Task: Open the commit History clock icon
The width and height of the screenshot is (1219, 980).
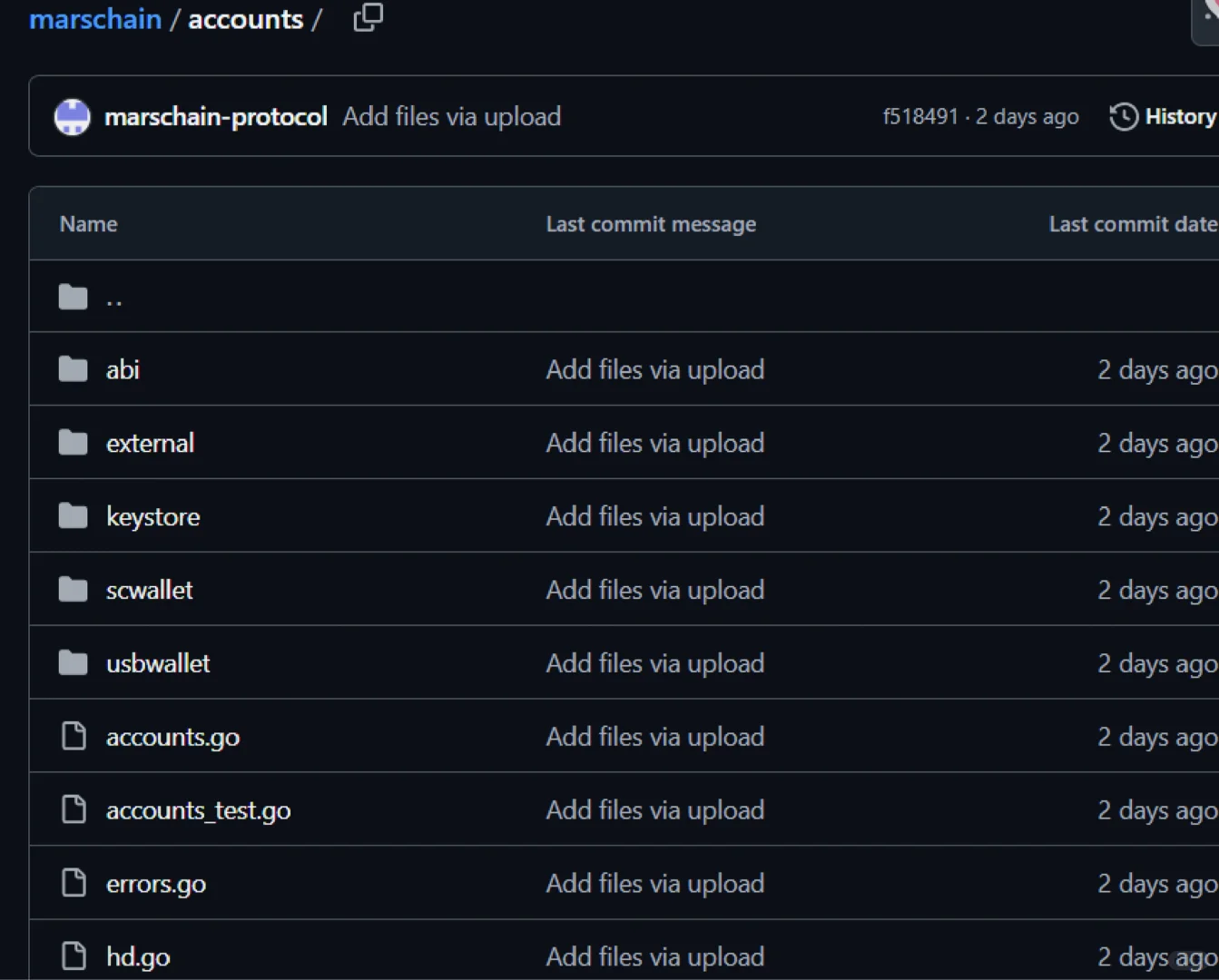Action: pyautogui.click(x=1124, y=117)
